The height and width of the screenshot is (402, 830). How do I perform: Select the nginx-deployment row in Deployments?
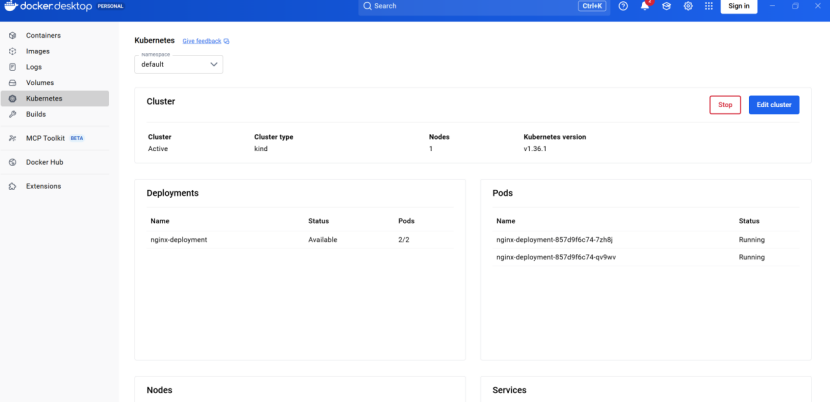point(300,240)
